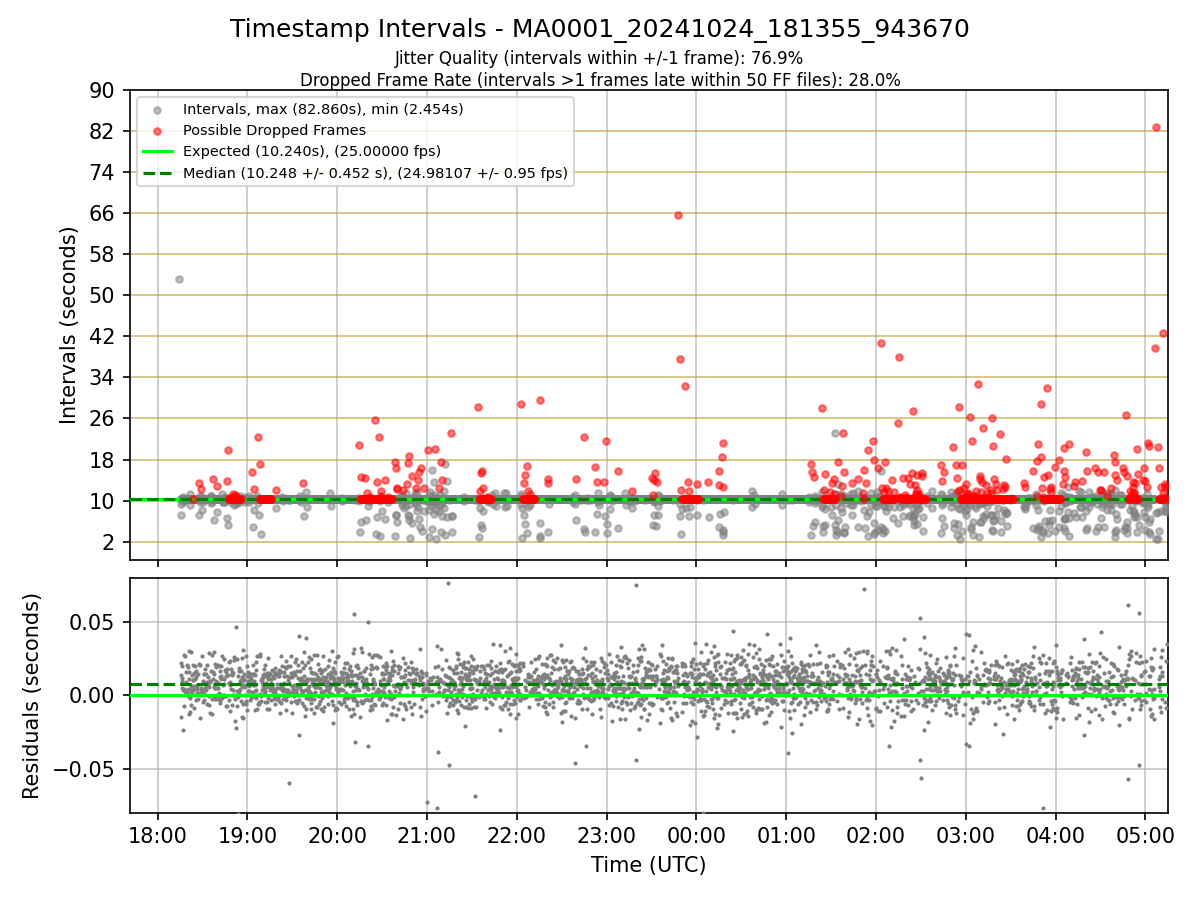This screenshot has height=900, width=1200.
Task: Click the y-axis tick label '26'
Action: [104, 418]
